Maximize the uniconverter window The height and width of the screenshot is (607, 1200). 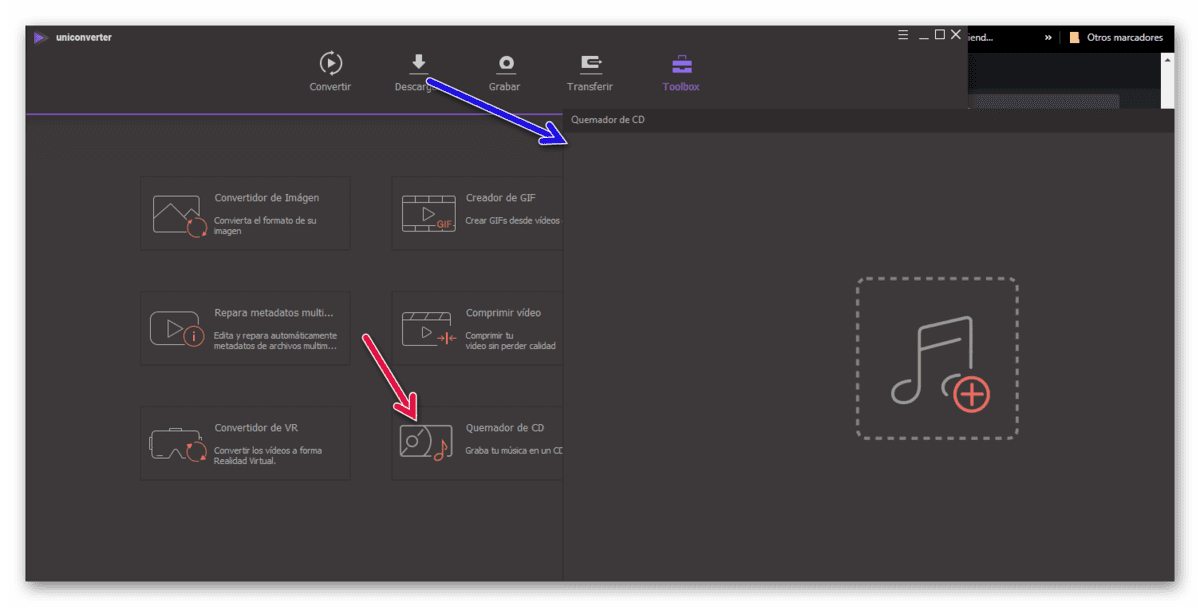tap(939, 35)
